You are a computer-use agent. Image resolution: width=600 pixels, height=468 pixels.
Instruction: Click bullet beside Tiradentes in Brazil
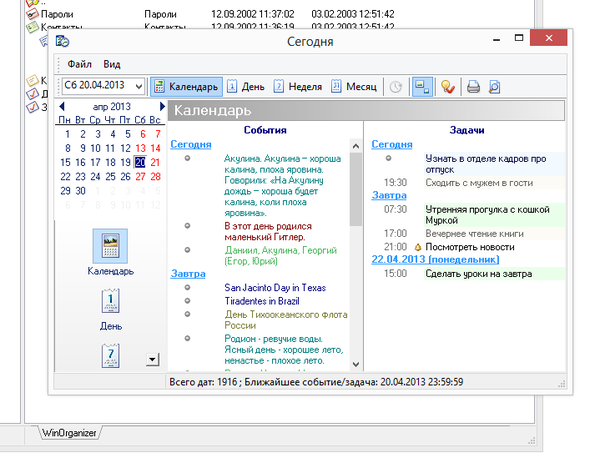(188, 301)
